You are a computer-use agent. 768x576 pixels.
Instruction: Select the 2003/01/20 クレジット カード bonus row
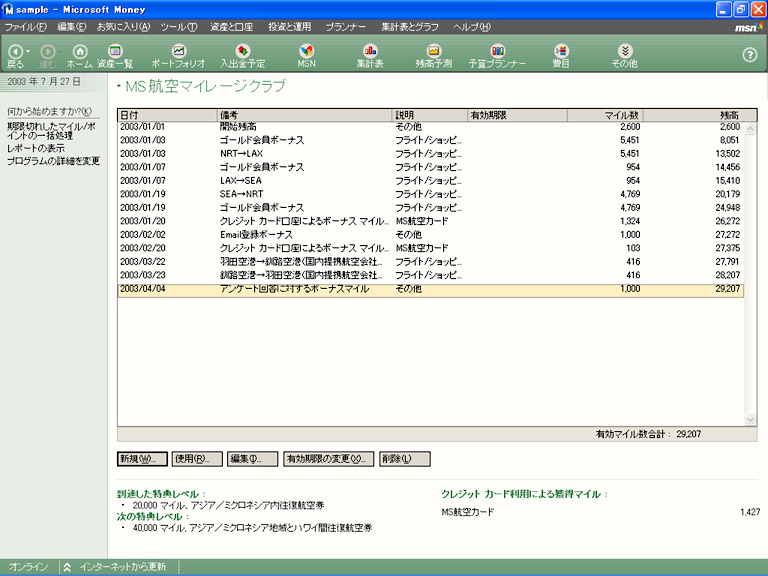click(x=431, y=221)
